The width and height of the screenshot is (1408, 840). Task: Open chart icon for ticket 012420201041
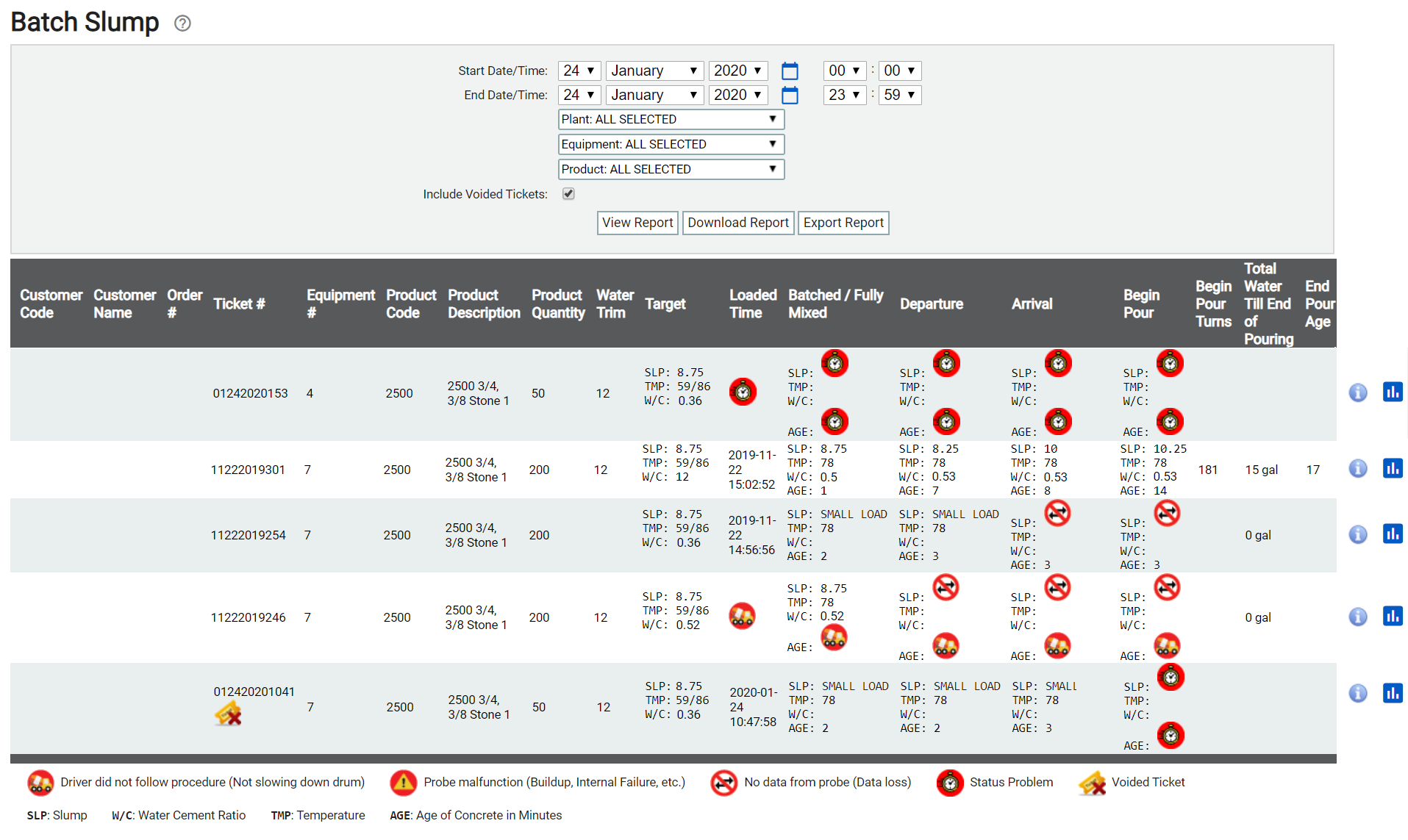pos(1393,693)
